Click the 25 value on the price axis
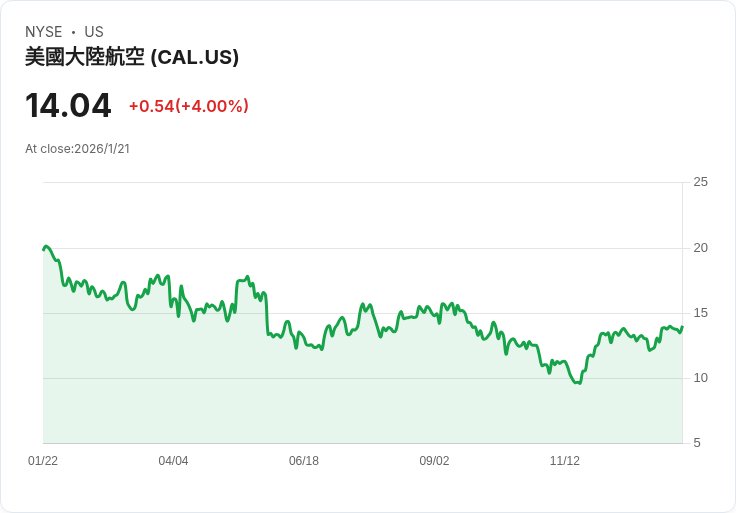 tap(700, 182)
